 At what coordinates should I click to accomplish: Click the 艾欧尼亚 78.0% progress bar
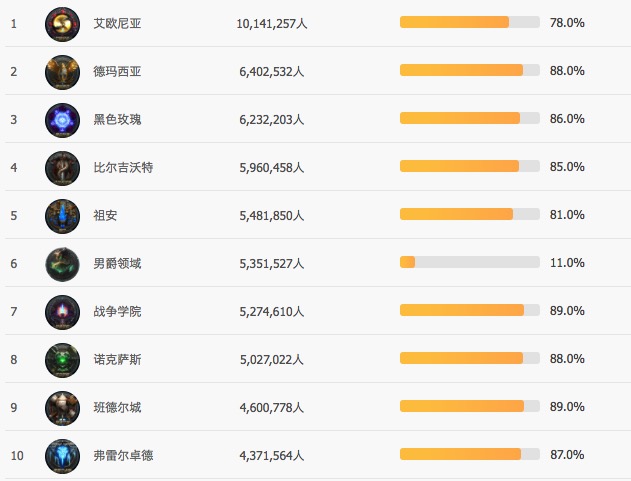tap(469, 22)
